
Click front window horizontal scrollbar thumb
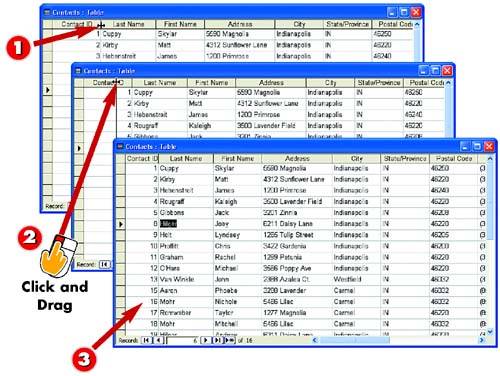pyautogui.click(x=354, y=340)
